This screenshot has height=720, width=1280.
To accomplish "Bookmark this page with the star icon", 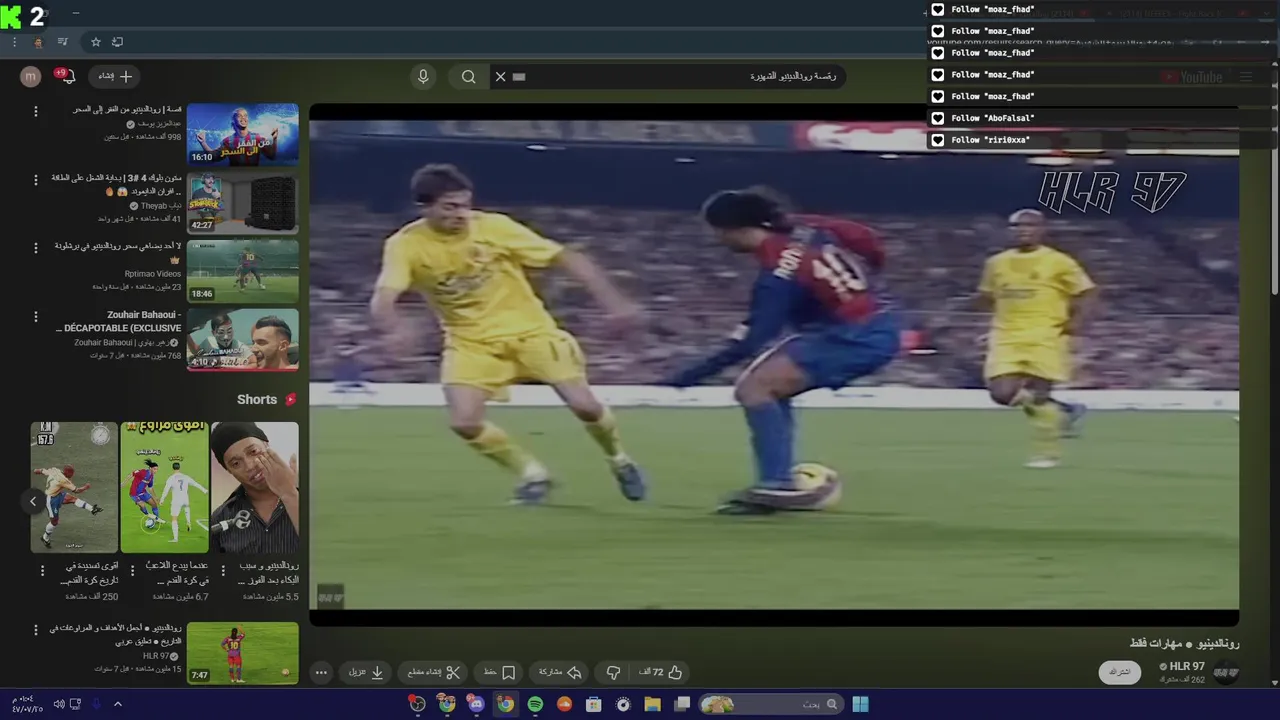I will [96, 42].
